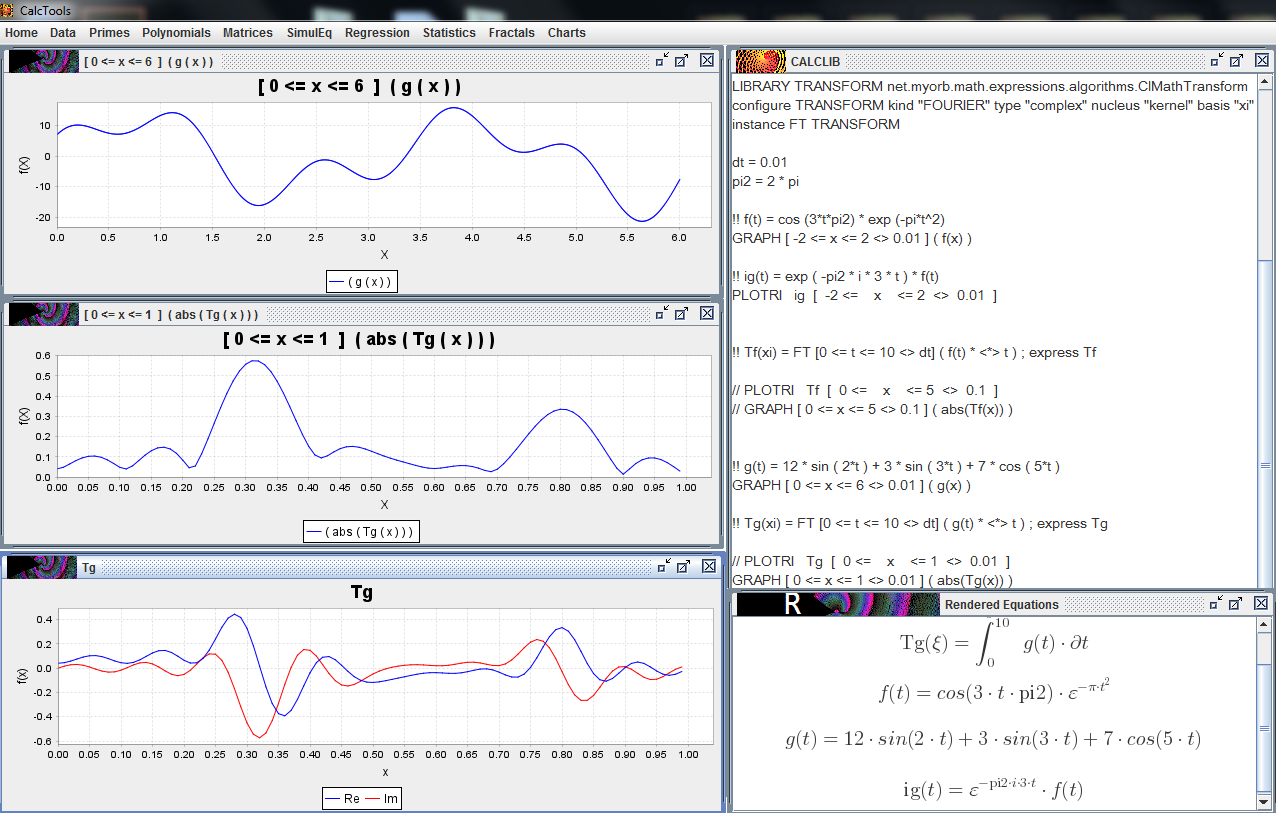Close the Tg plot window
1276x813 pixels.
pyautogui.click(x=707, y=567)
